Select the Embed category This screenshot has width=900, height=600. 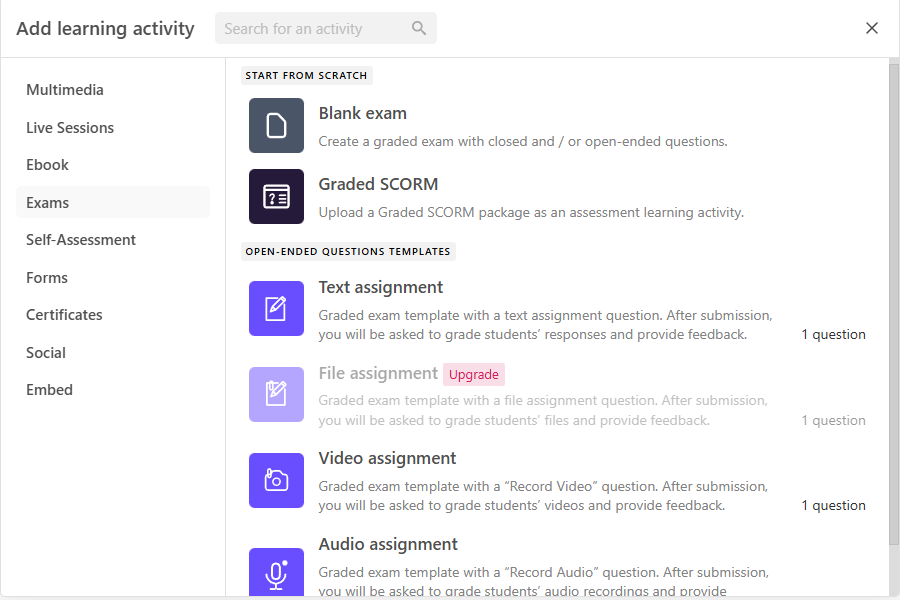pos(49,390)
